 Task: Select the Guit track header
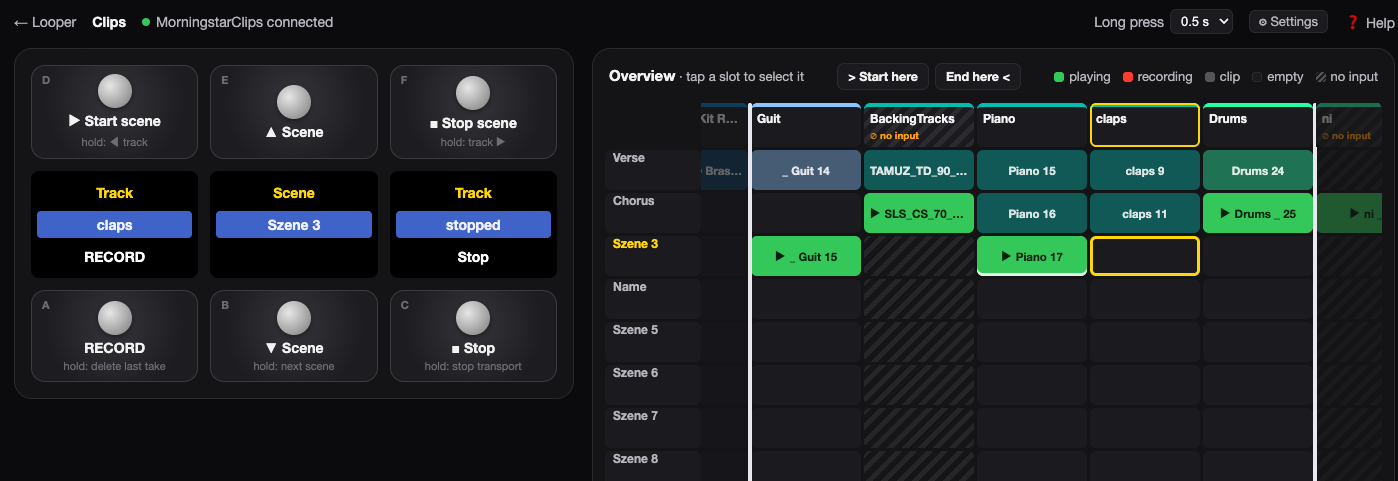tap(806, 125)
